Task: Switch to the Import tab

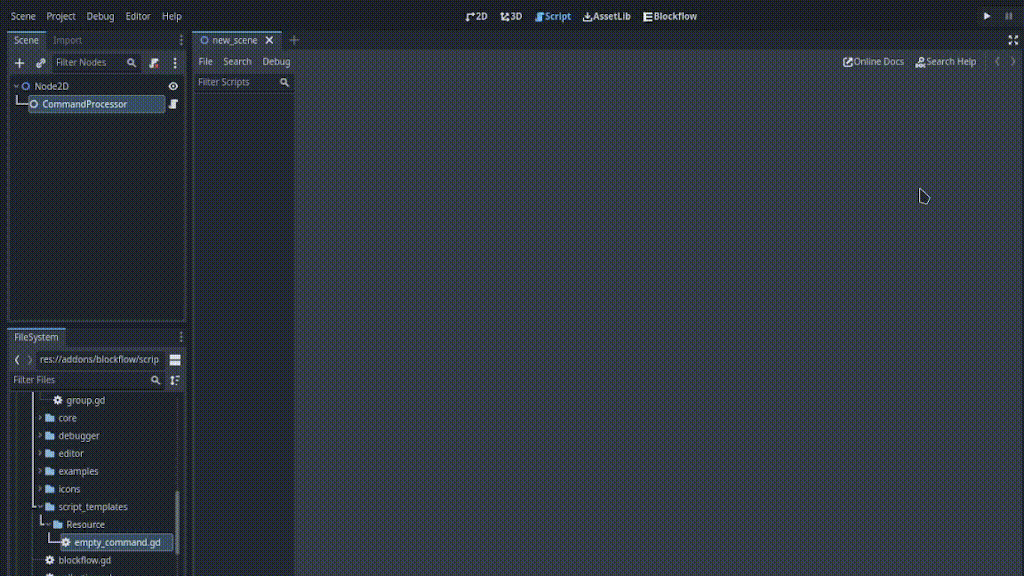Action: [x=68, y=40]
